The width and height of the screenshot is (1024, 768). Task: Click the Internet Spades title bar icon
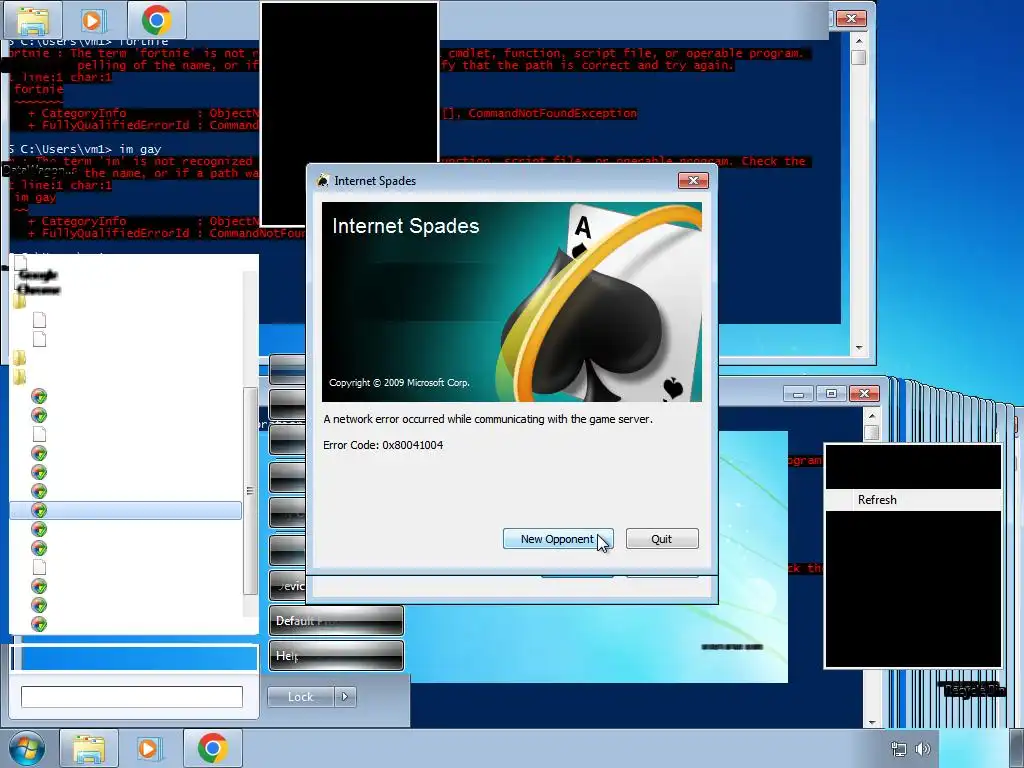tap(323, 180)
